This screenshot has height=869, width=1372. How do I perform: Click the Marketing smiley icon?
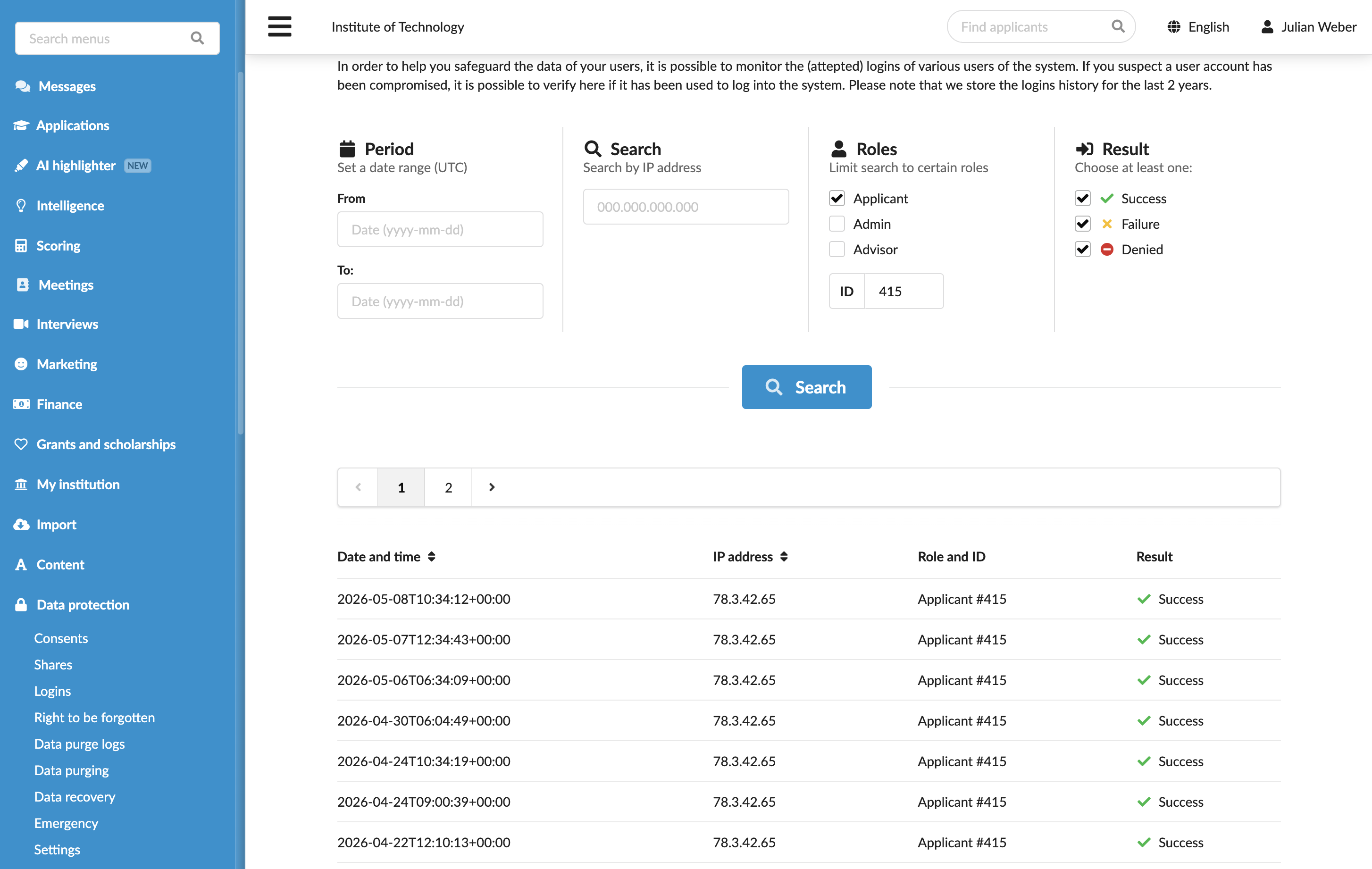point(21,364)
